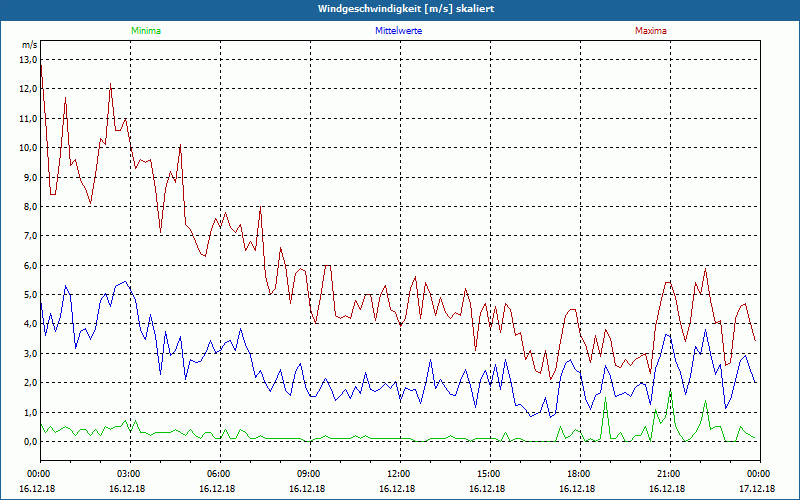Click the green Minima legend label

click(x=146, y=31)
